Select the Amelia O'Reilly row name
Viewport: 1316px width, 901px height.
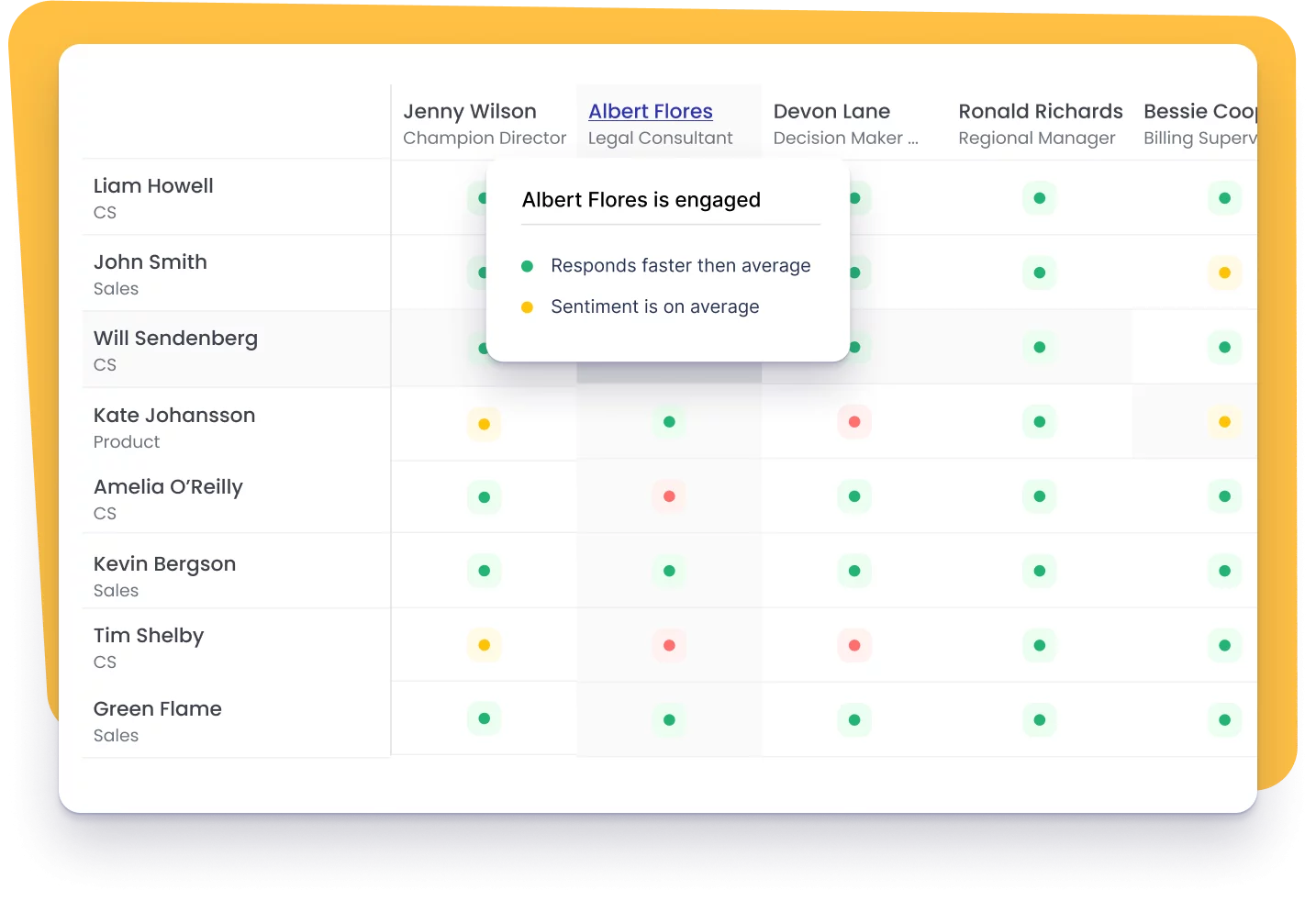pyautogui.click(x=168, y=487)
